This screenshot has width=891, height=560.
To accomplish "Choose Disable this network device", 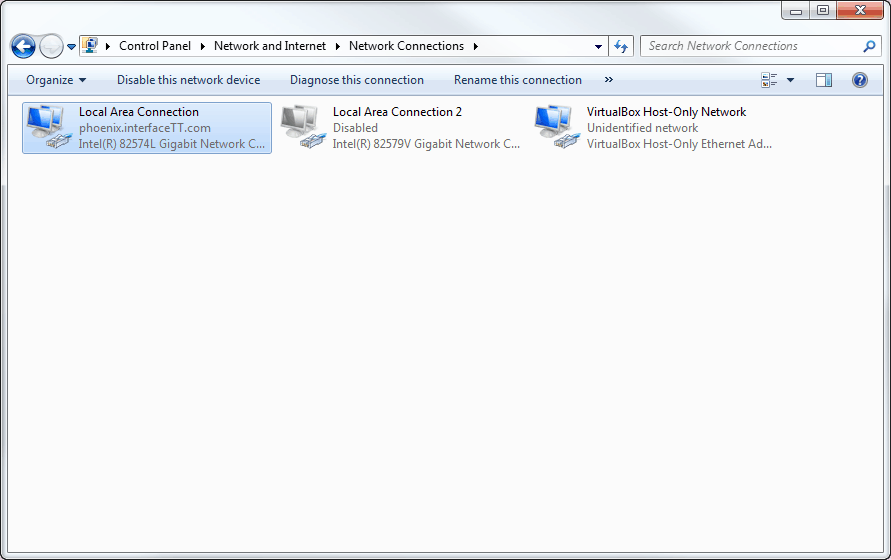I will tap(189, 80).
